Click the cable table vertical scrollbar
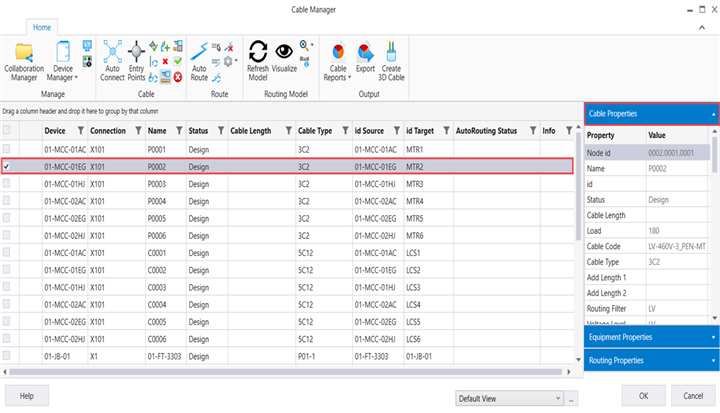720x413 pixels. [x=578, y=186]
